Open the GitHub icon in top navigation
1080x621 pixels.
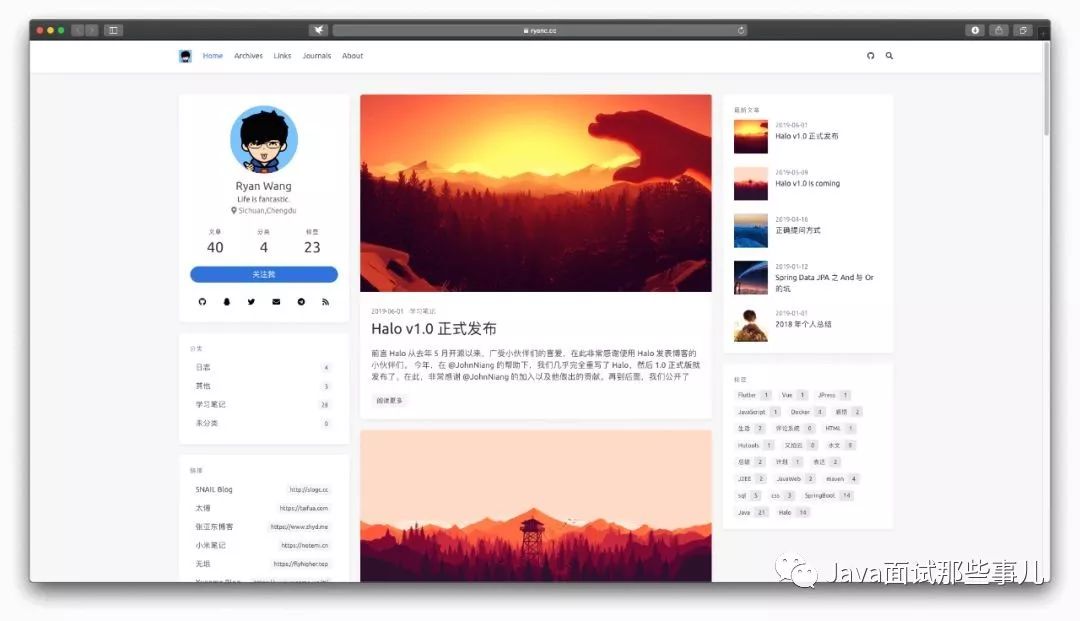point(871,56)
